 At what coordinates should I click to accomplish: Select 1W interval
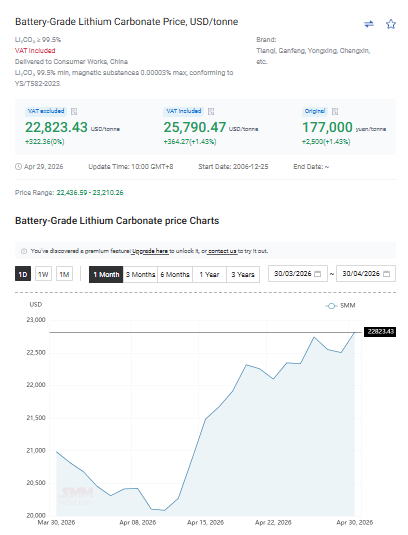point(43,274)
